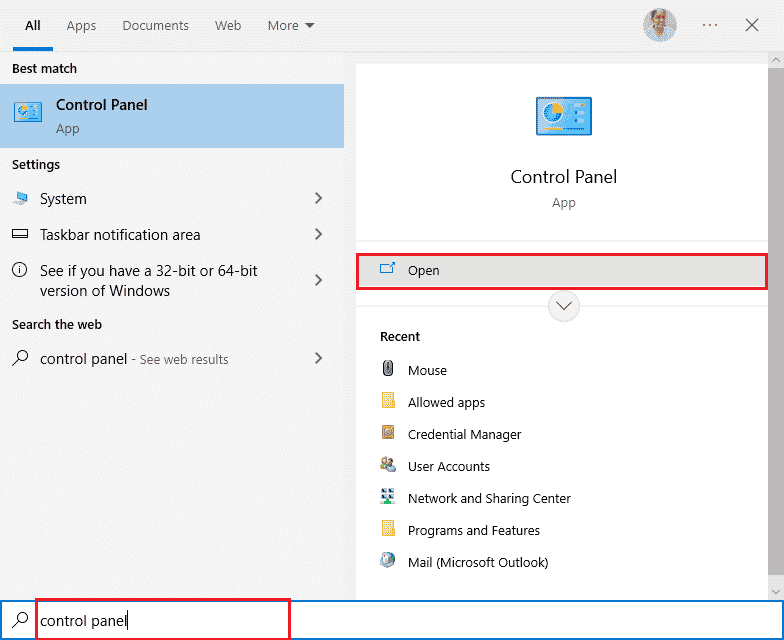The image size is (784, 640).
Task: Open the 32-bit or 64-bit version setting
Action: pyautogui.click(x=150, y=281)
